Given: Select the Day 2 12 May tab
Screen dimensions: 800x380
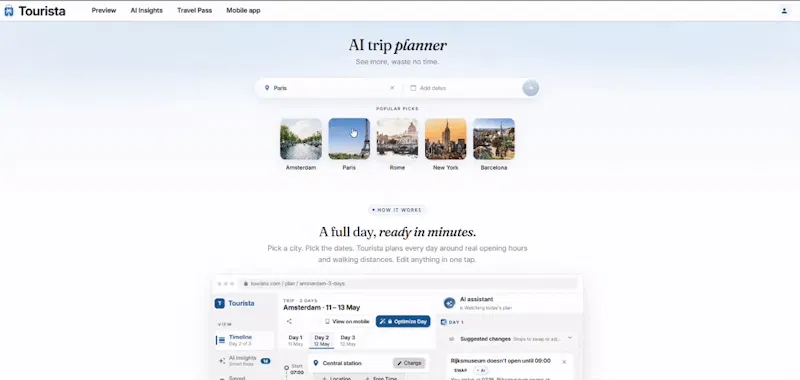Looking at the screenshot, I should click(x=321, y=340).
